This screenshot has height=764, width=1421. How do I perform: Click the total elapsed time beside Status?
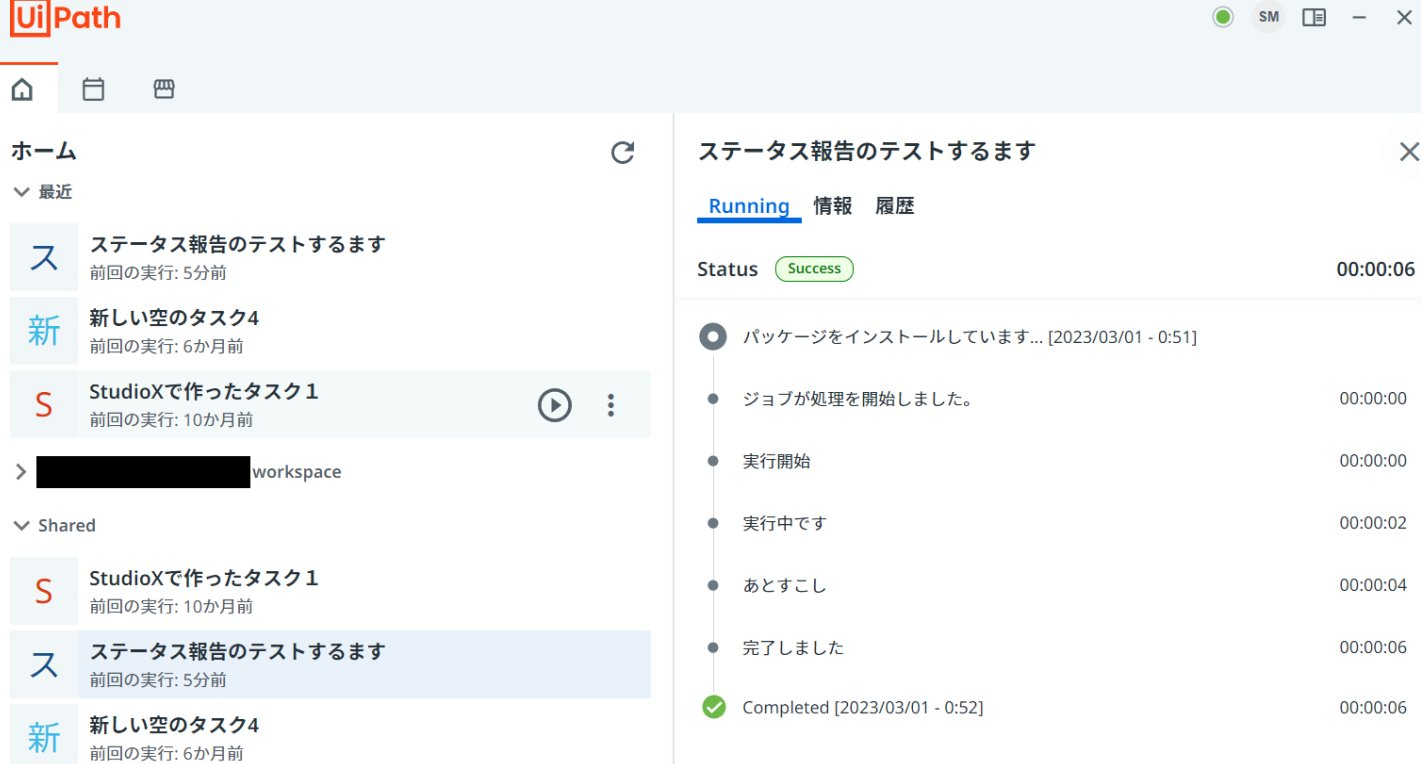click(x=1376, y=269)
